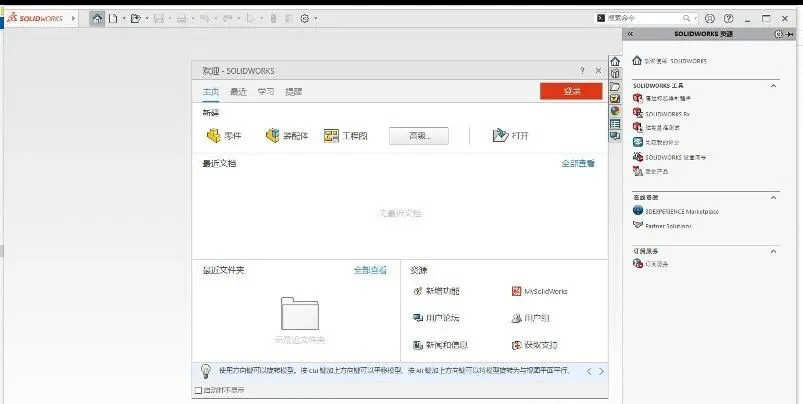Click the red 登录 button
The image size is (803, 404).
coord(571,91)
